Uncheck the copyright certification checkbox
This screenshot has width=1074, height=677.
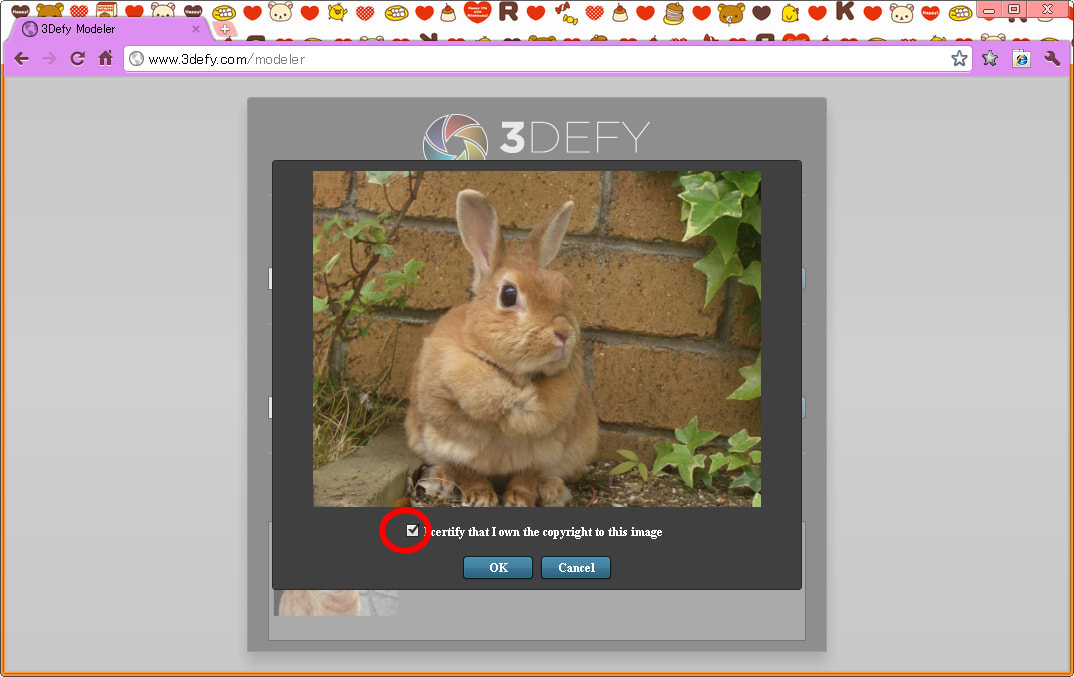(412, 531)
